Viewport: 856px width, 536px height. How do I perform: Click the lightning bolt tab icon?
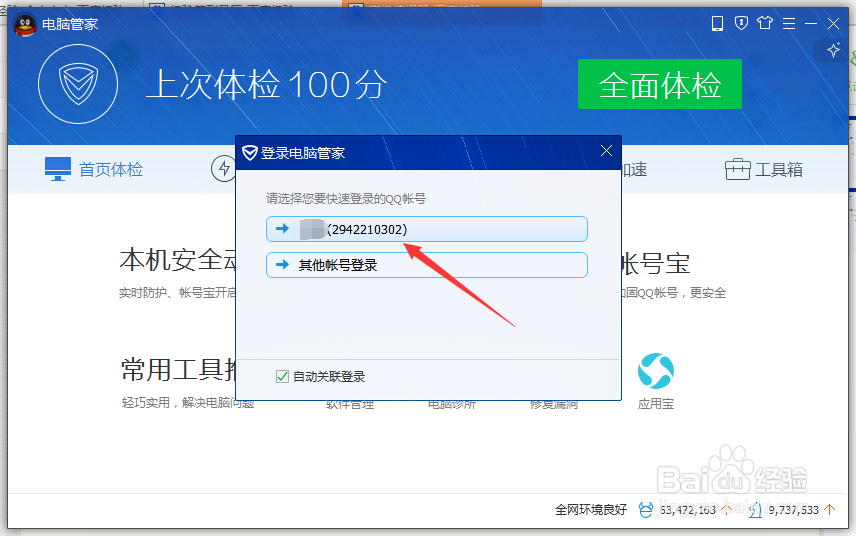pos(223,169)
